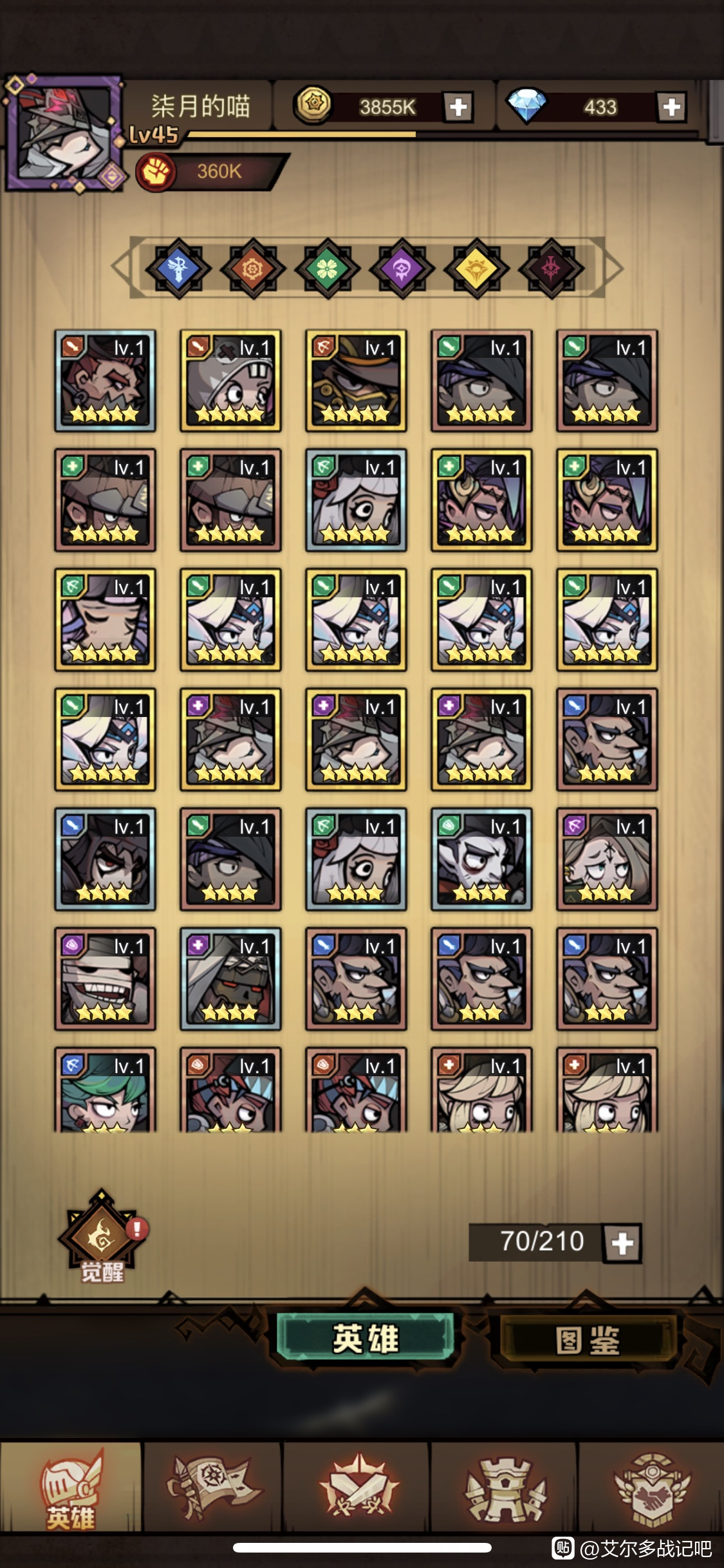Expand hero capacity next to 70/210

point(622,1243)
